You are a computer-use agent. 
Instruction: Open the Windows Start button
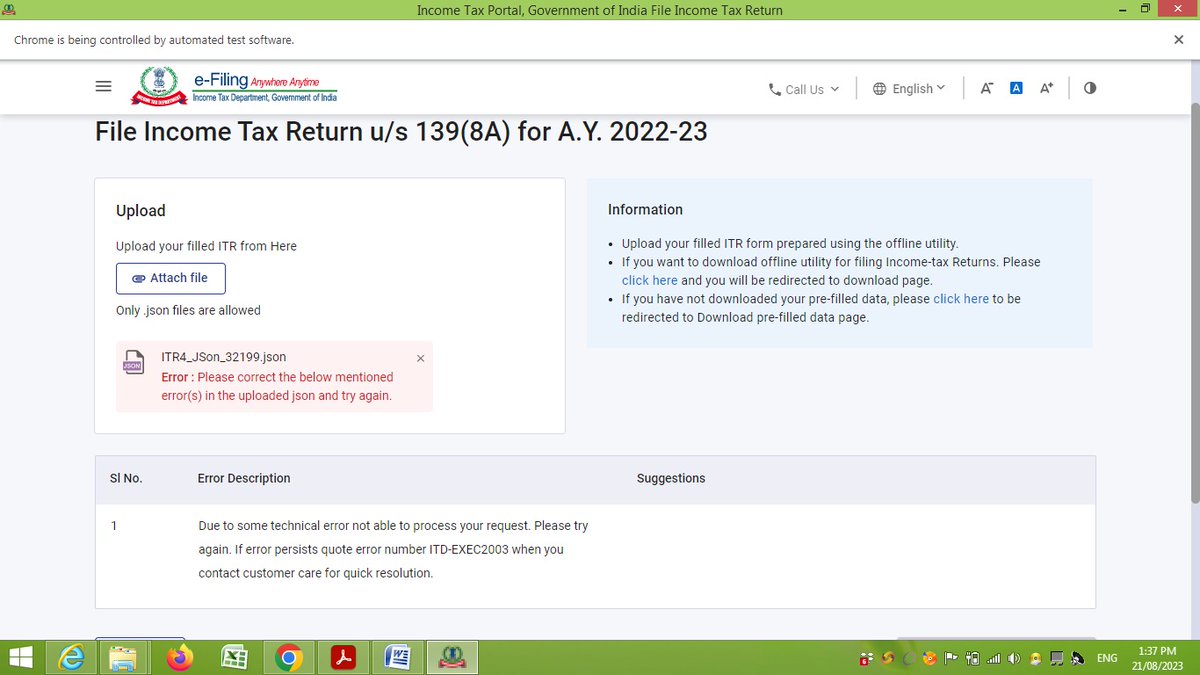(x=21, y=657)
